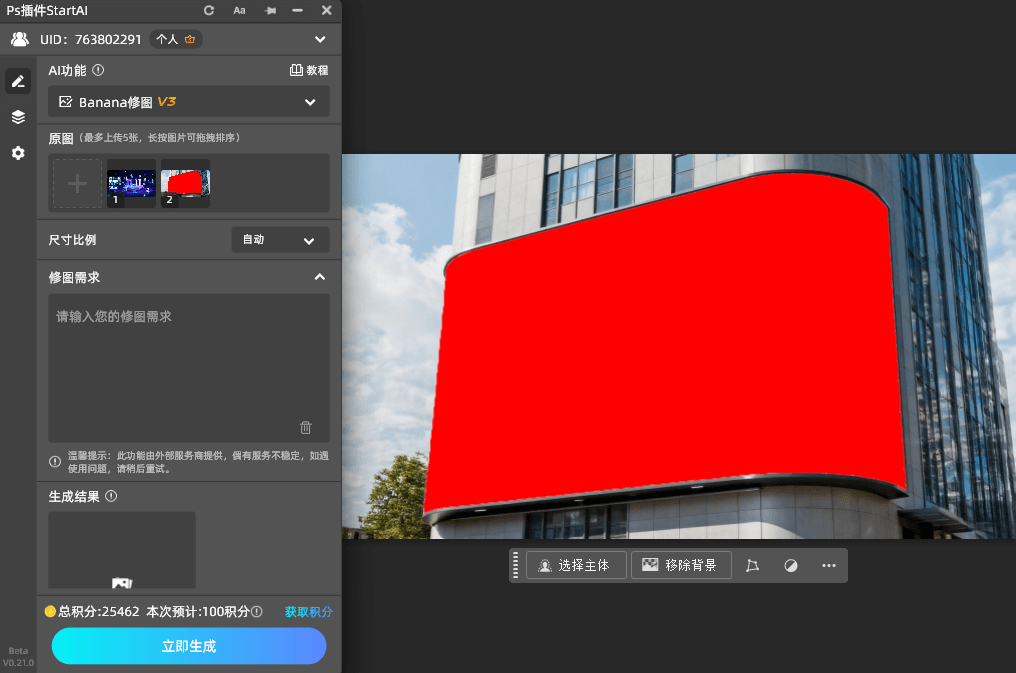Clear the prompt with trash icon

306,427
